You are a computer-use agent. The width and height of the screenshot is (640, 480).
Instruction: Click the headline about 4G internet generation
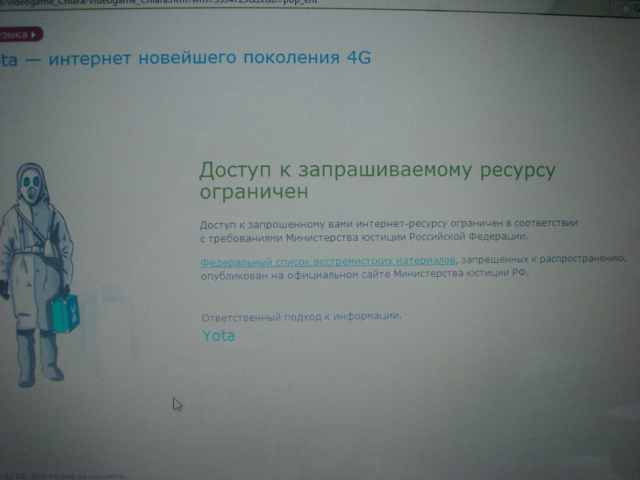click(185, 58)
